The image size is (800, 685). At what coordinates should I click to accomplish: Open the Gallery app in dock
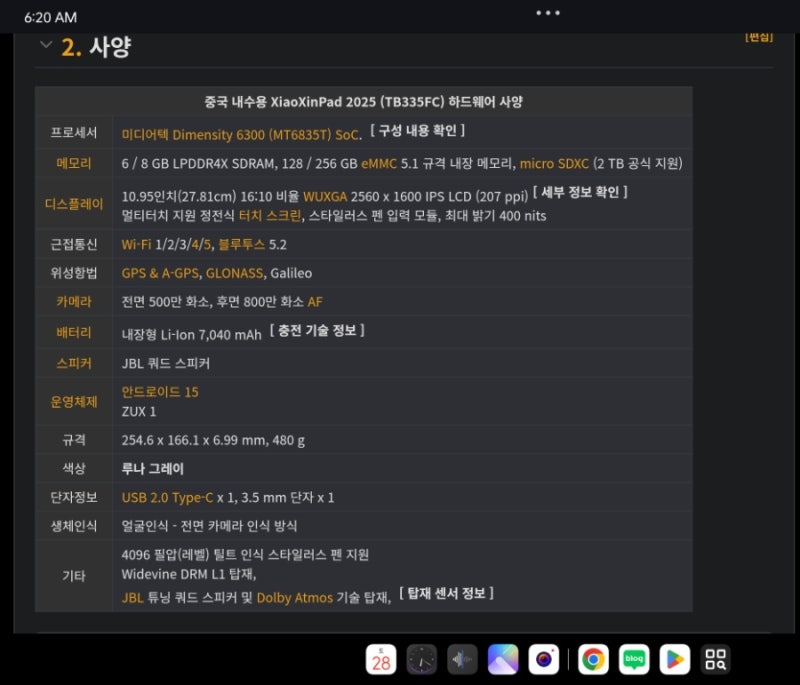(x=503, y=659)
